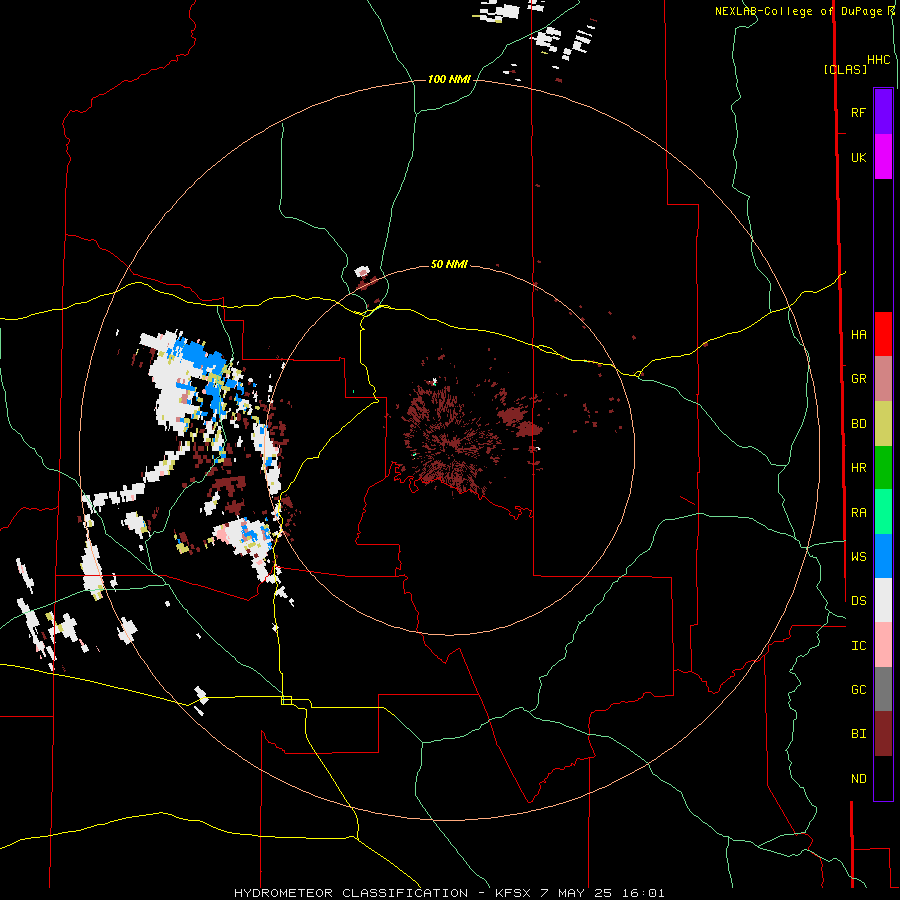Click the UK magenta legend color block

tap(883, 157)
